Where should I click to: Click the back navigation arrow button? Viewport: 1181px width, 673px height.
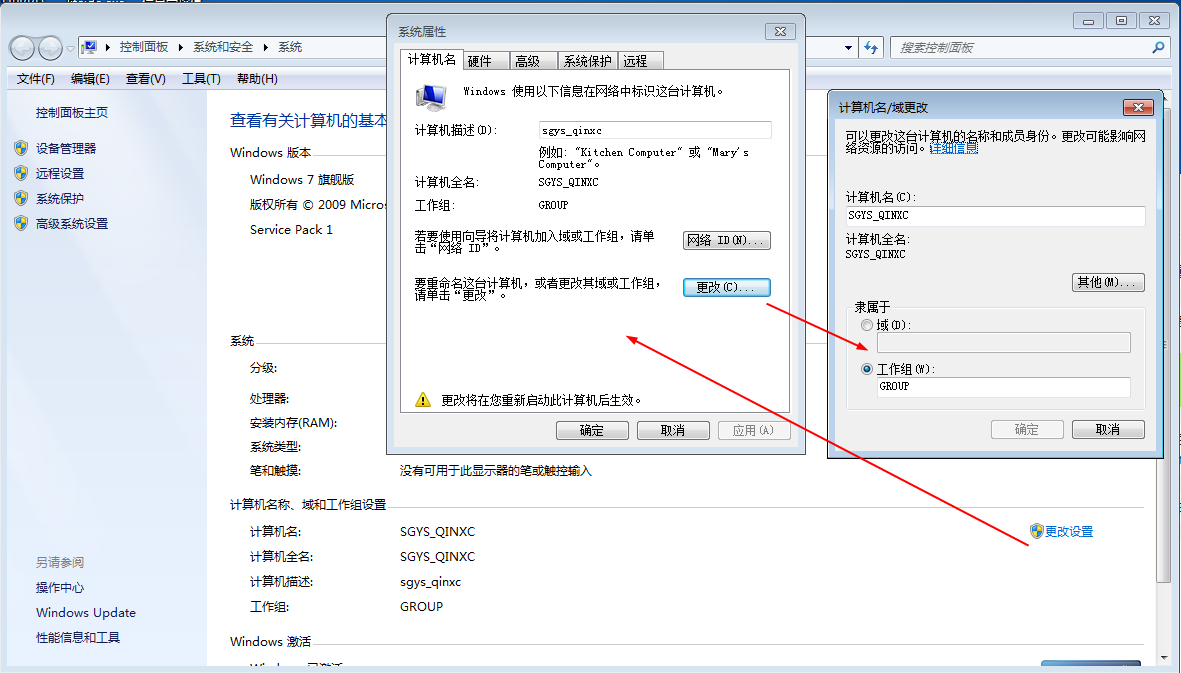[x=22, y=47]
